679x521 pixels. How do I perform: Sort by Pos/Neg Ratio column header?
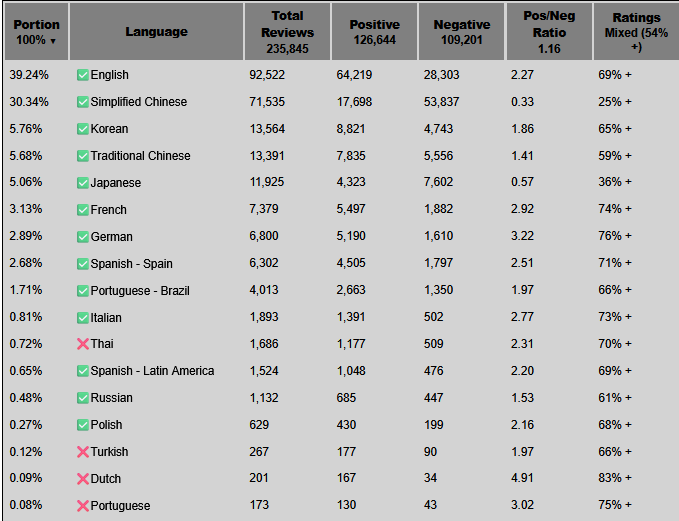549,32
